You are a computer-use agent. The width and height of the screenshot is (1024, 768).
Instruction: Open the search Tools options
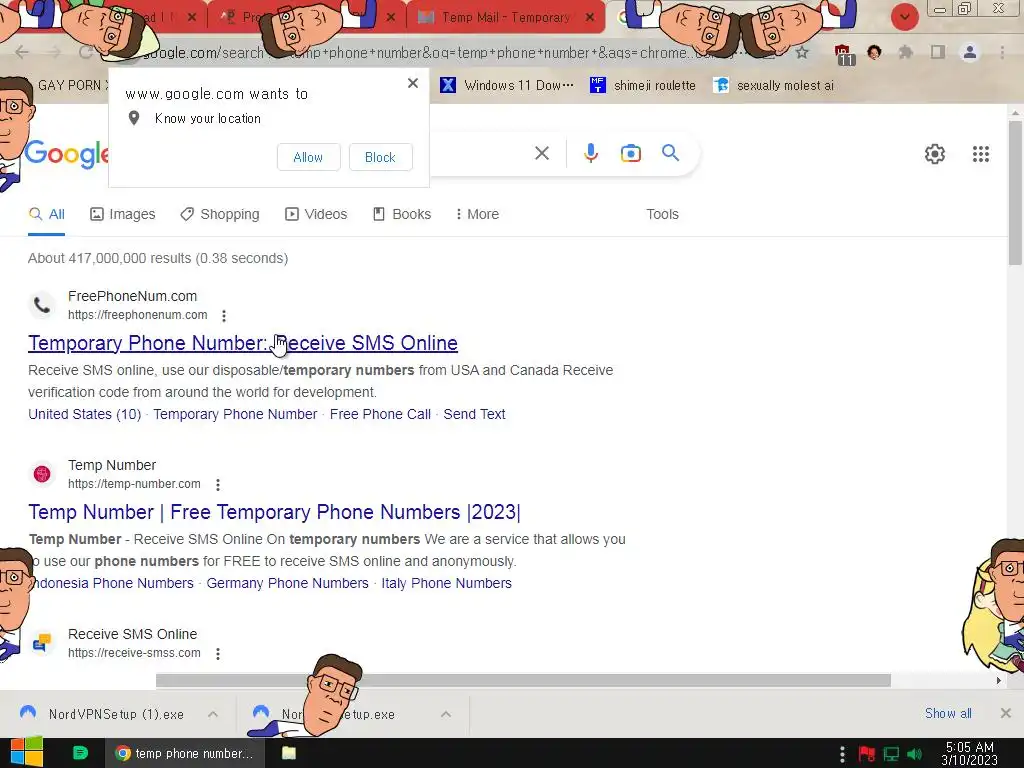662,214
